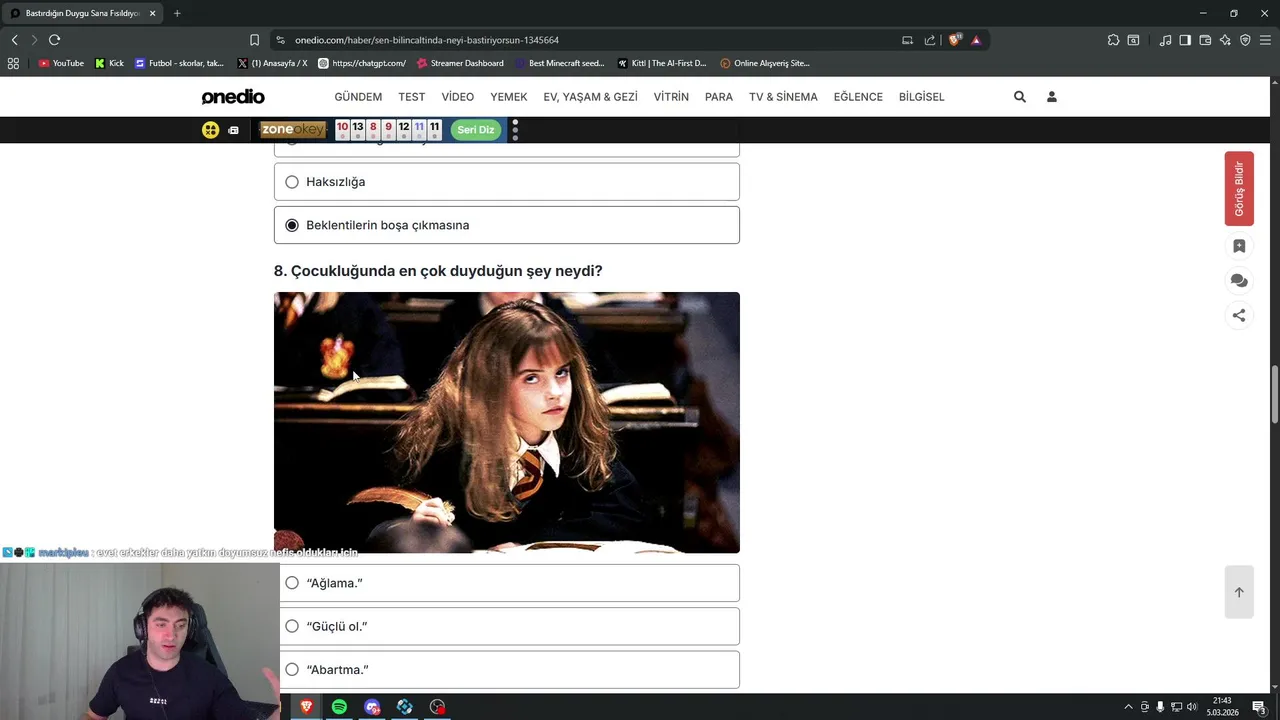
Task: Click the scroll-to-top arrow button
Action: [x=1239, y=592]
